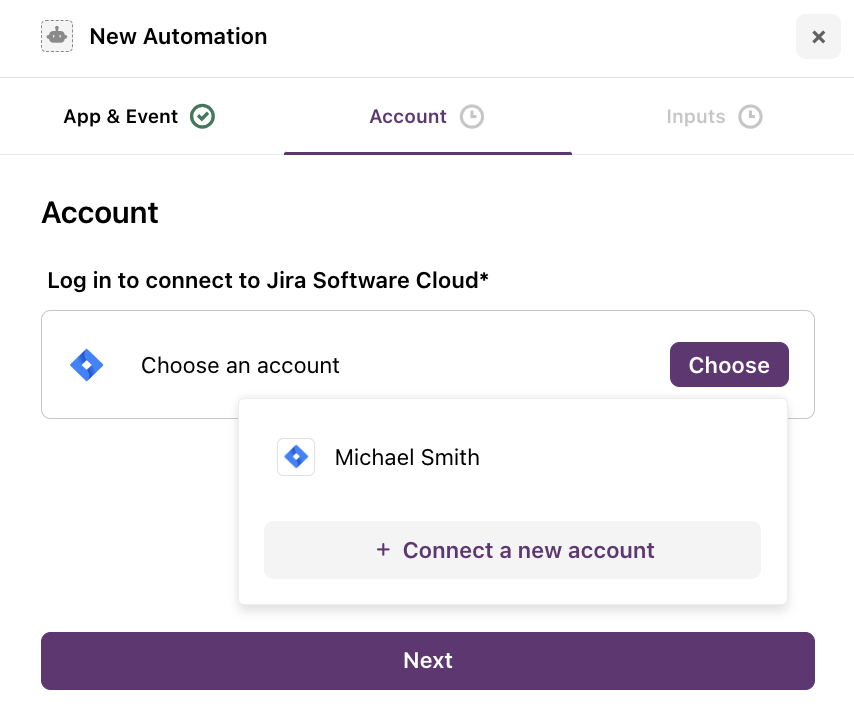Click the clock icon beside Inputs tab
854x710 pixels.
tap(750, 117)
